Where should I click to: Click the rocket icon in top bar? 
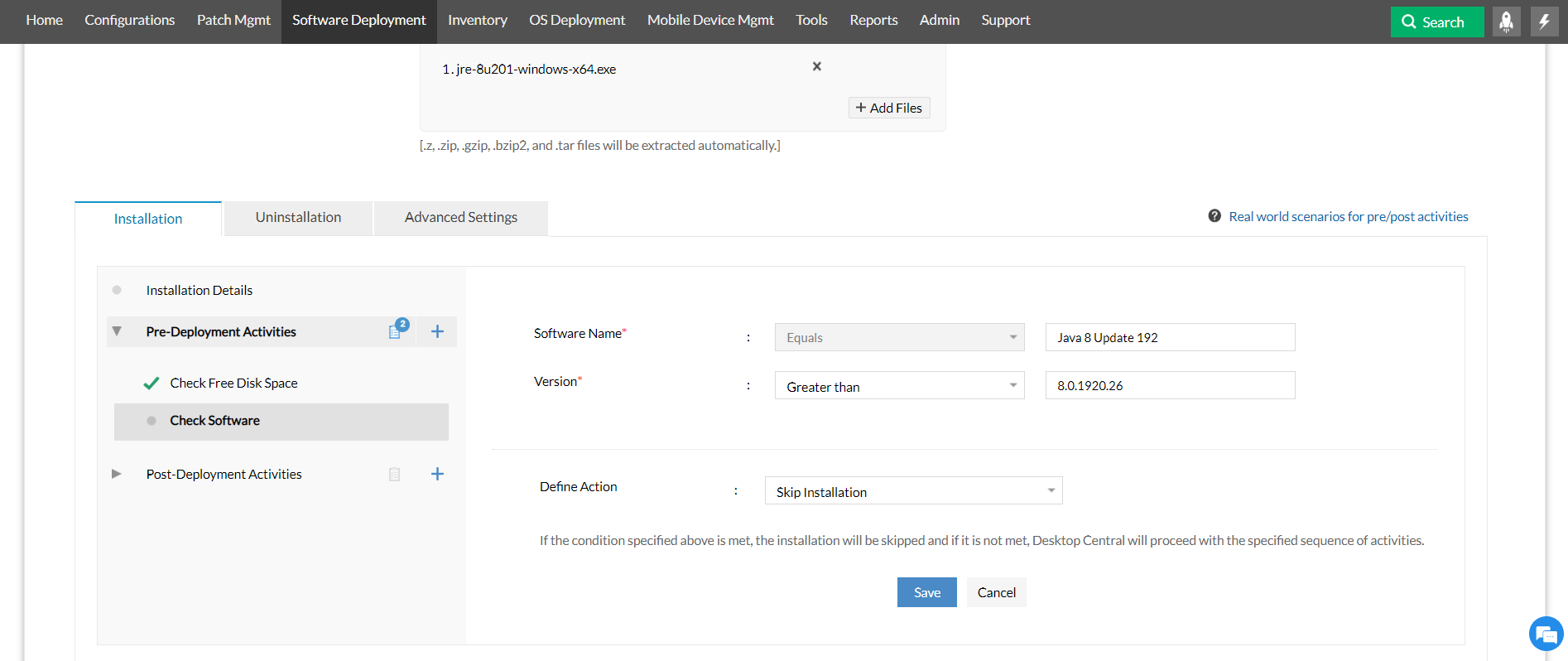pos(1506,22)
